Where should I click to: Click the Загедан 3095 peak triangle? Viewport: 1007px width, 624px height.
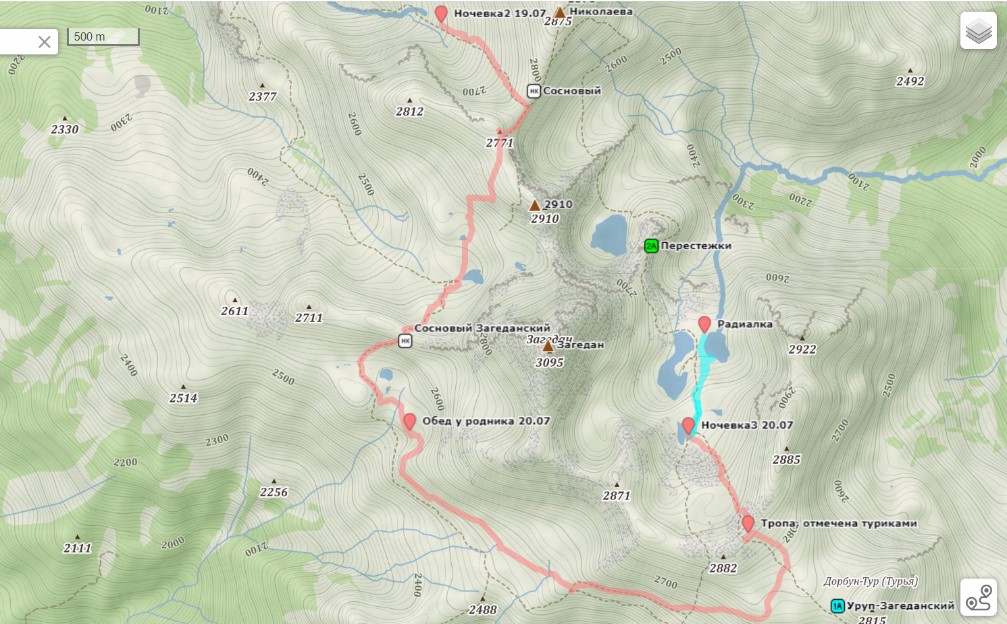point(548,347)
